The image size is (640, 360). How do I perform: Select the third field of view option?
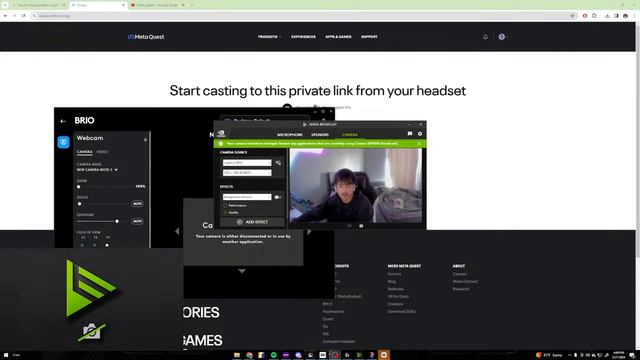point(107,245)
